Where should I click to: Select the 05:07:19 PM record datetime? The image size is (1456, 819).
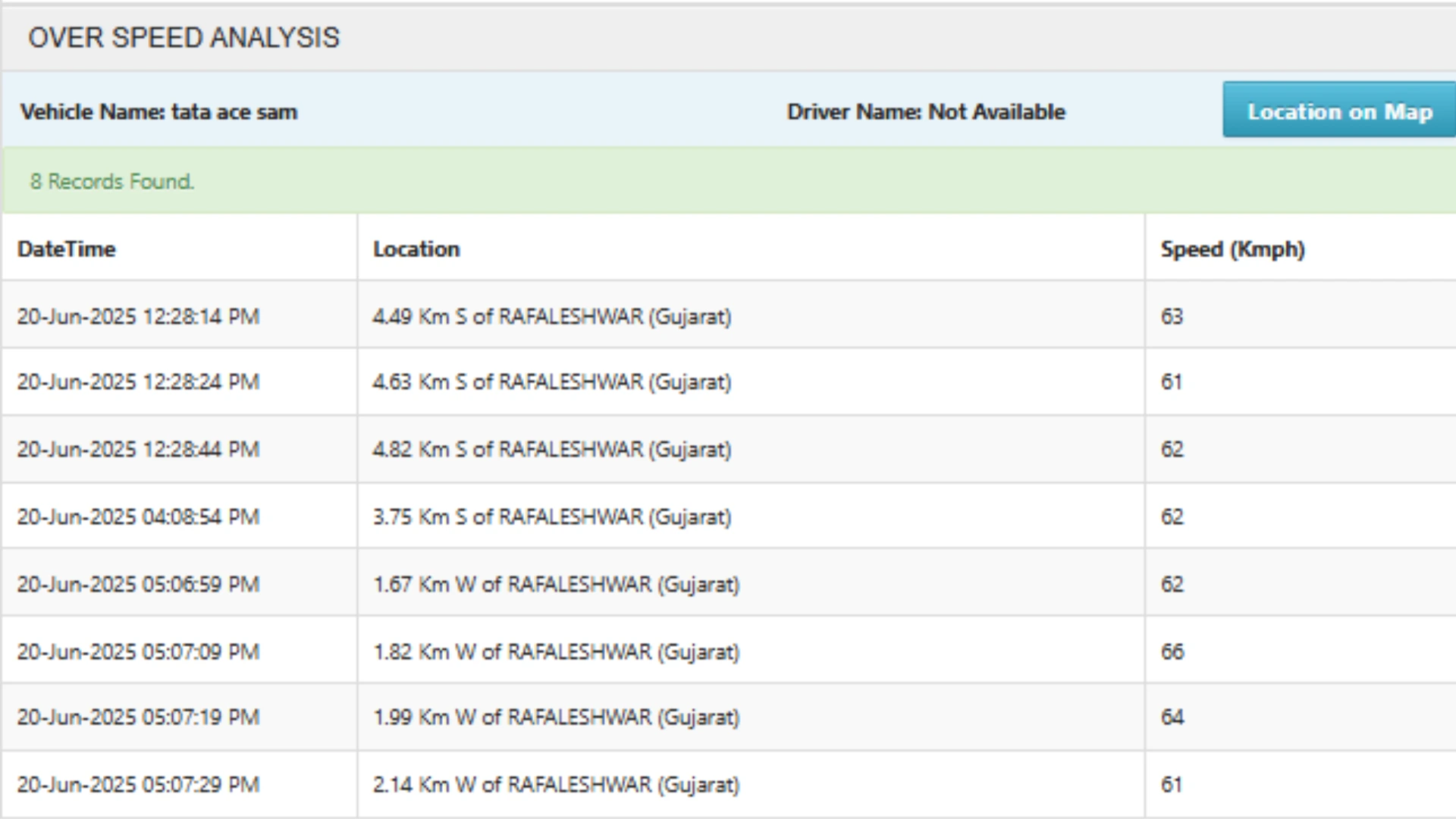tap(138, 717)
